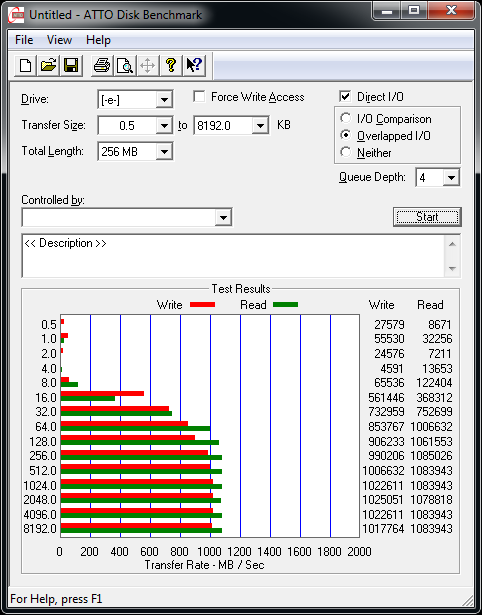Image resolution: width=482 pixels, height=615 pixels.
Task: Open Print Preview from the toolbar
Action: [125, 65]
